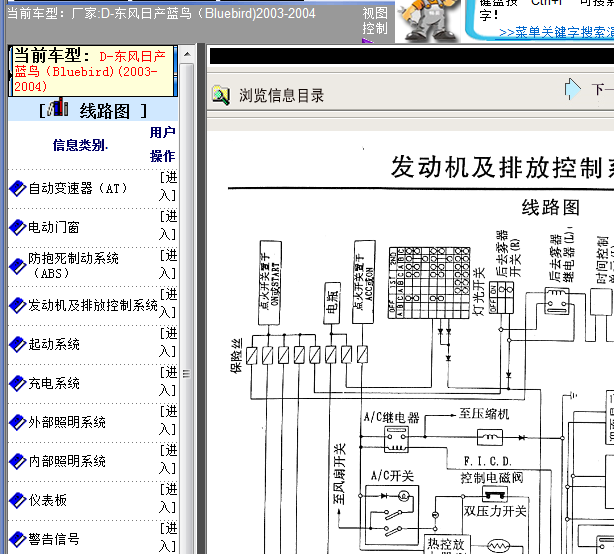Image resolution: width=614 pixels, height=554 pixels.
Task: Click the books icon in 线路图 header
Action: tap(58, 107)
